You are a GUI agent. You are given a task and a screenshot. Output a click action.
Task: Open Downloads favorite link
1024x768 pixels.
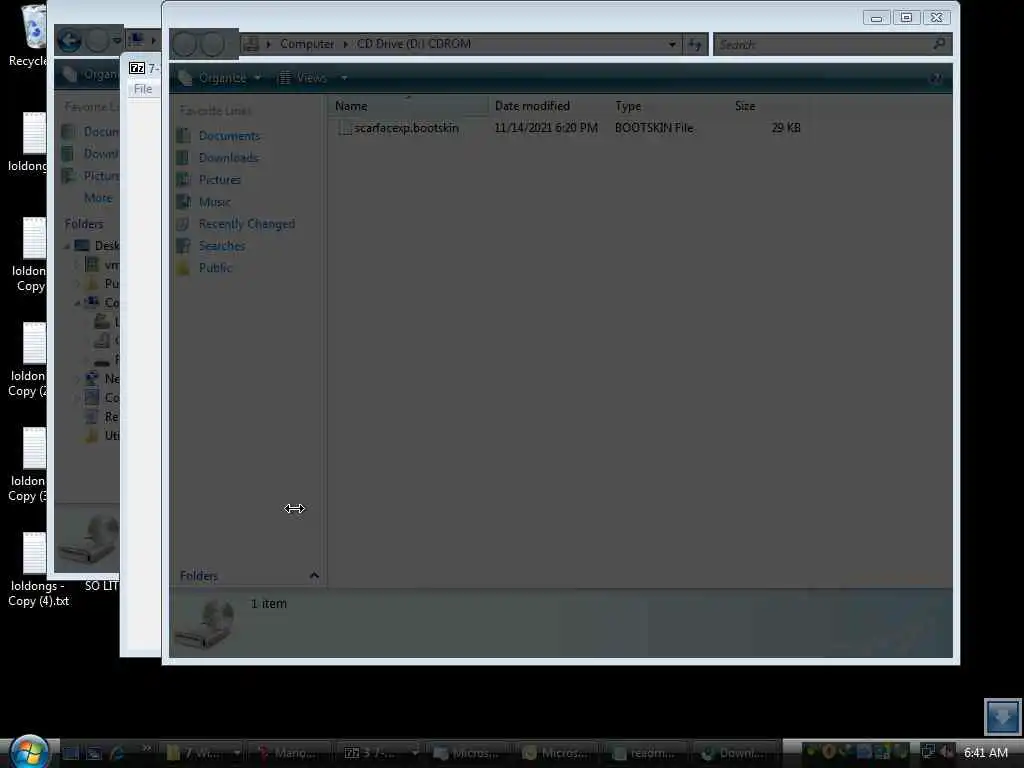(229, 157)
